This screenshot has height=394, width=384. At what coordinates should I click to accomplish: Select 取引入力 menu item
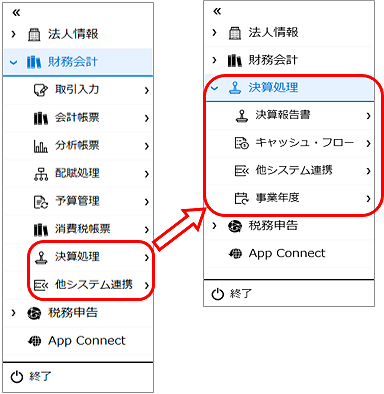click(78, 90)
